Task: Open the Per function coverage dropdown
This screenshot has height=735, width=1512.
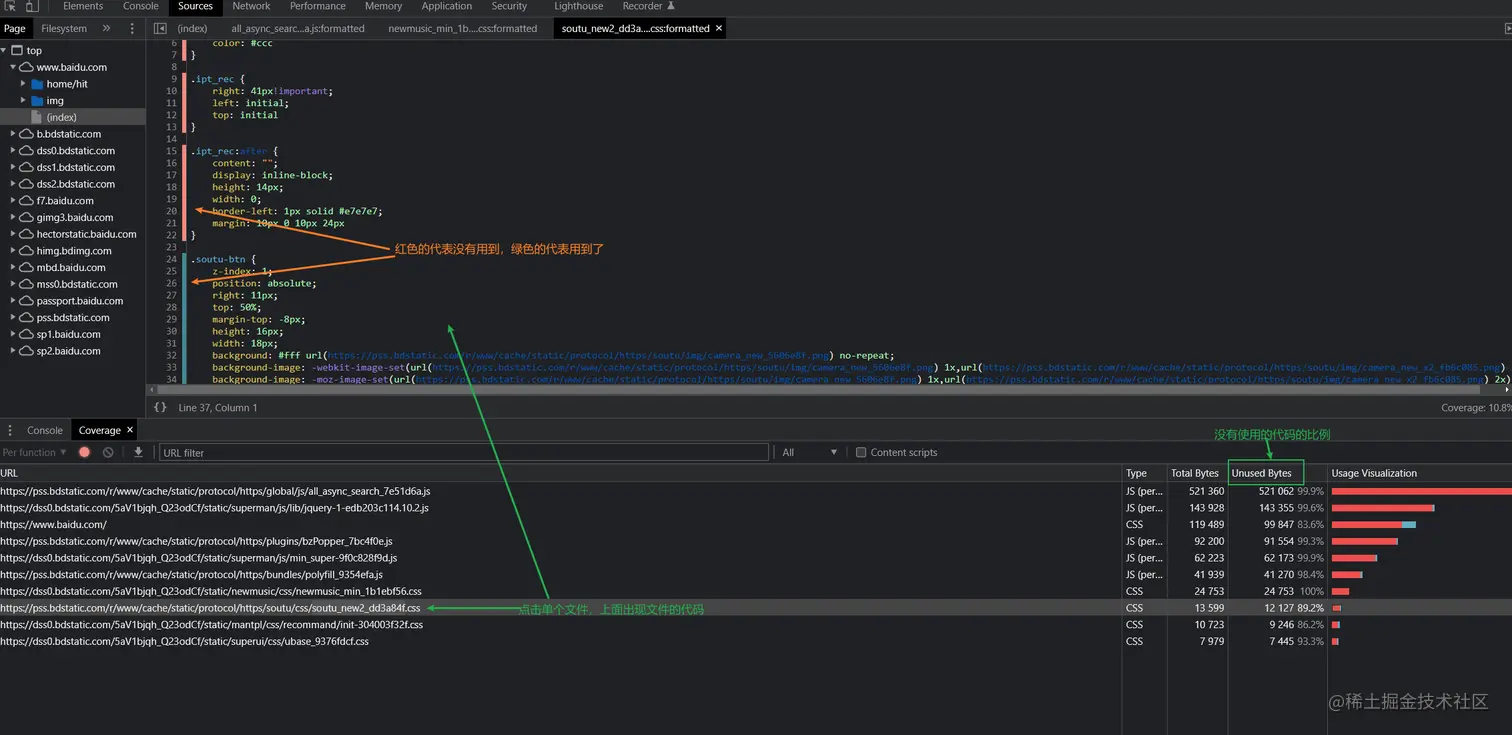Action: pyautogui.click(x=35, y=452)
